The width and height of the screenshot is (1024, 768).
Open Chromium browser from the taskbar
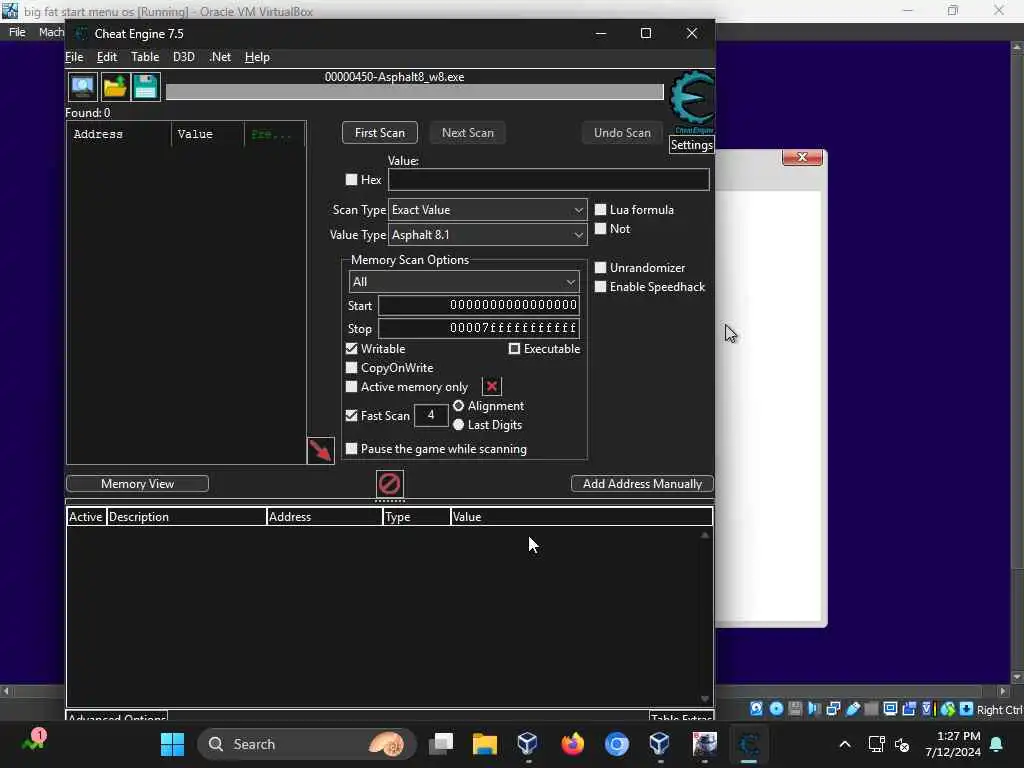tap(616, 744)
